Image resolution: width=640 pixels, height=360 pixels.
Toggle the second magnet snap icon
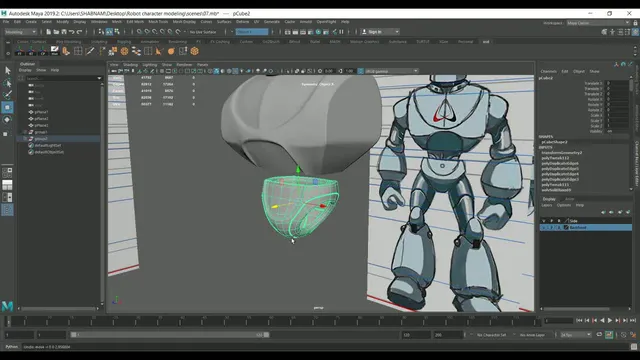(147, 32)
